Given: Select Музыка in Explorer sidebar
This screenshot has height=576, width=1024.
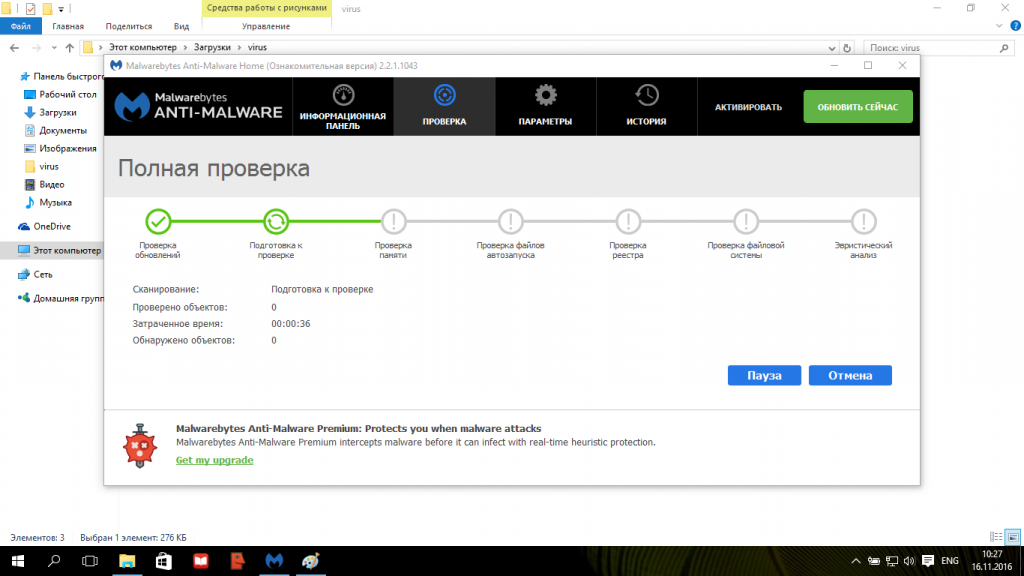Looking at the screenshot, I should tap(48, 202).
